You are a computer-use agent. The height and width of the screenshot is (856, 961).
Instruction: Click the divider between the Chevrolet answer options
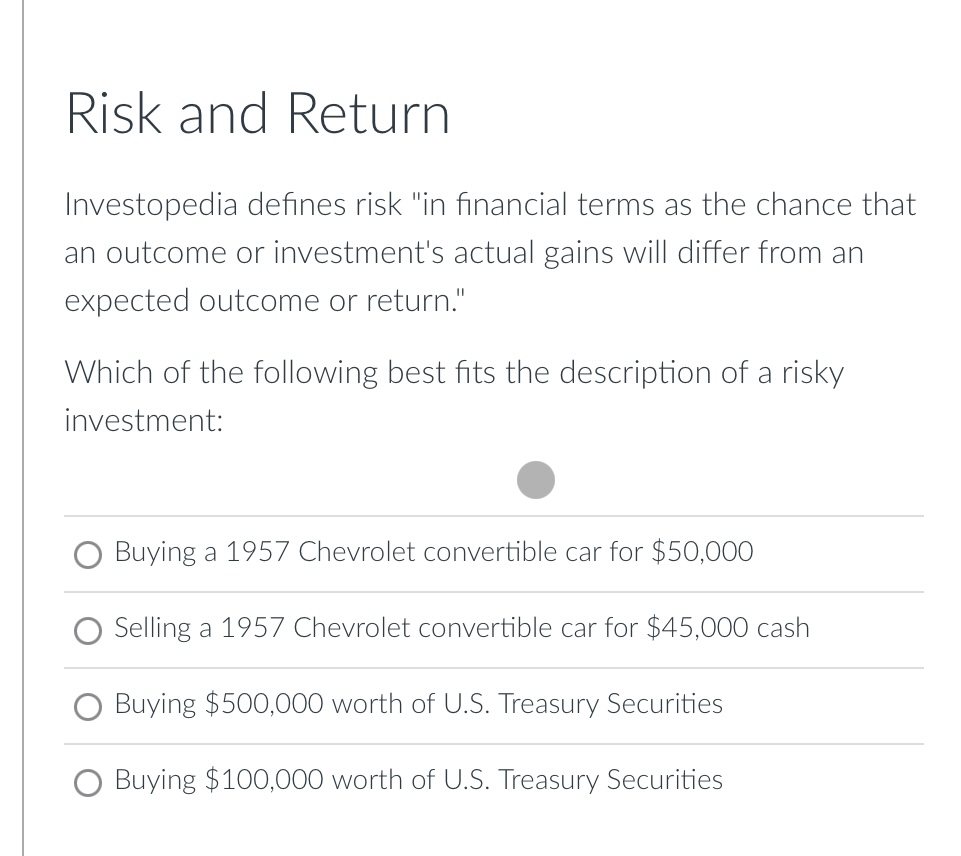pyautogui.click(x=494, y=591)
